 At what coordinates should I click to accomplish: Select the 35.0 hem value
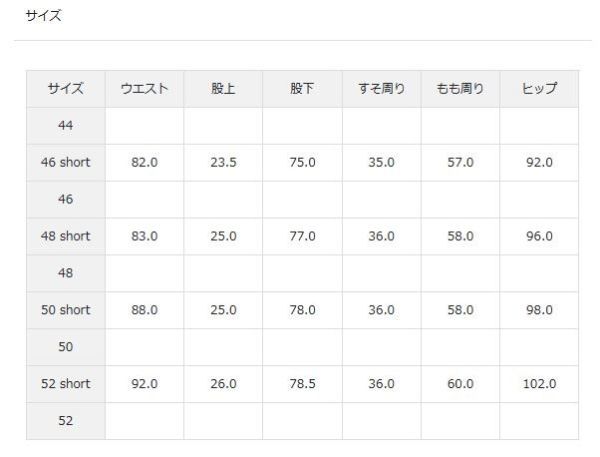pos(381,163)
